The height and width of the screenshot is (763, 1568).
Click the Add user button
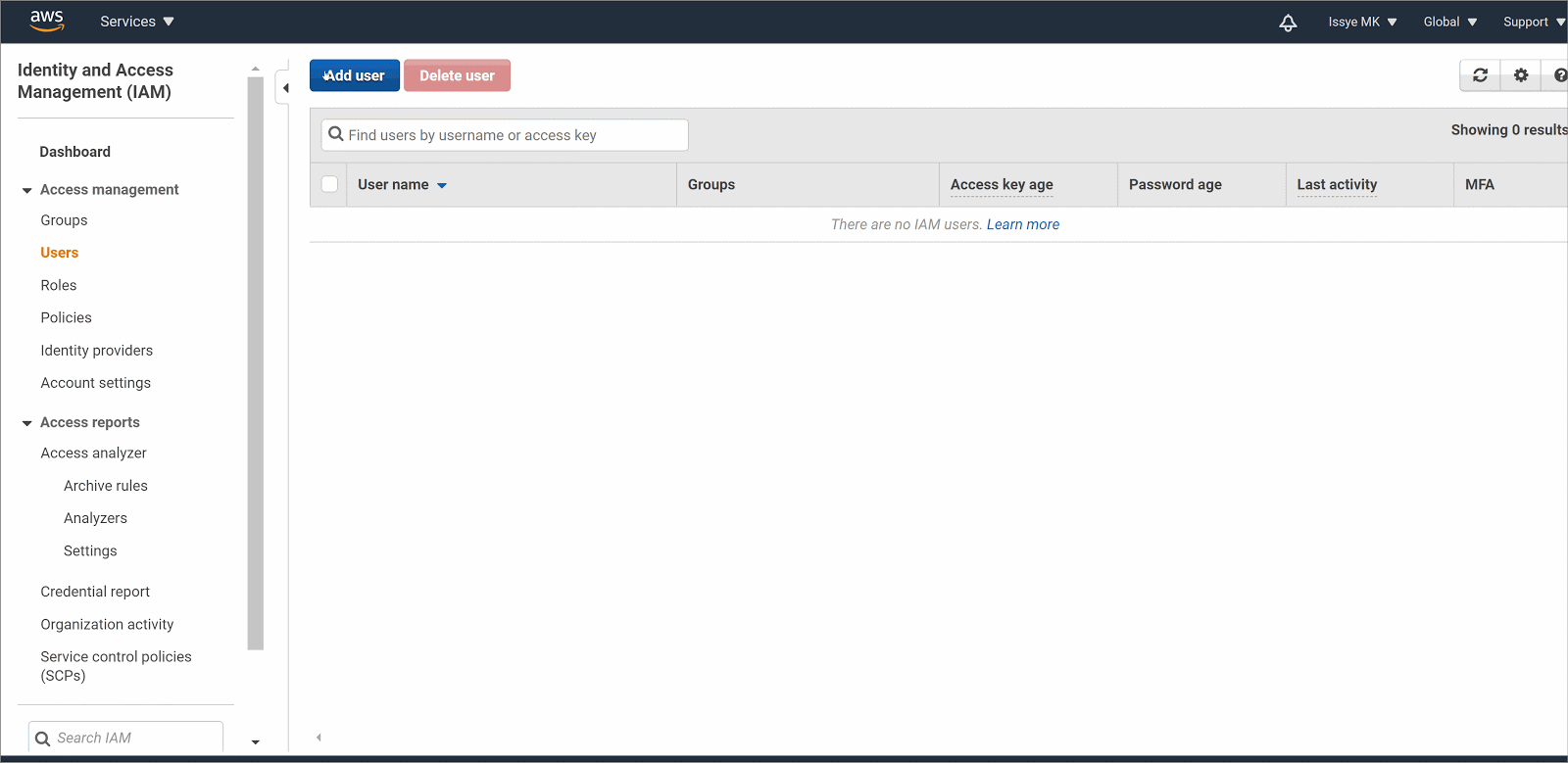(355, 75)
